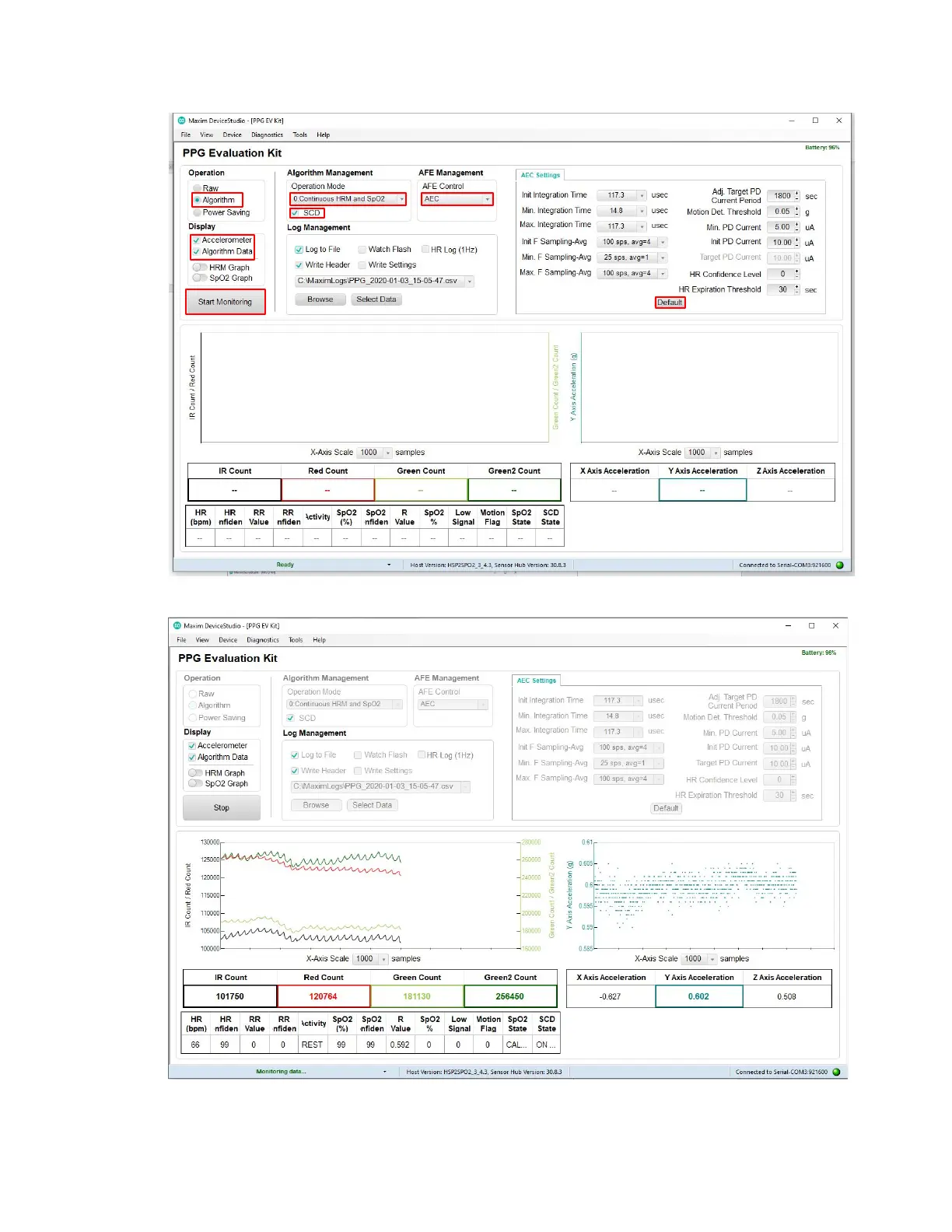
Task: Click Browse button in Ready-state window
Action: coord(320,299)
